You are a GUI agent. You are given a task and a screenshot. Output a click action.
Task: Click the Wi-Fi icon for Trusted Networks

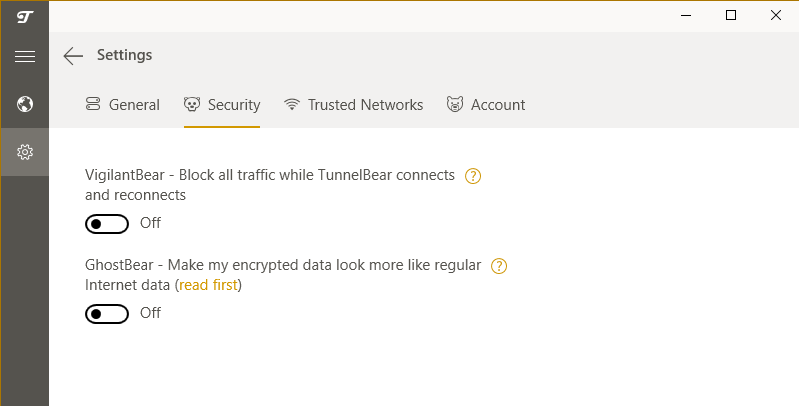click(292, 105)
